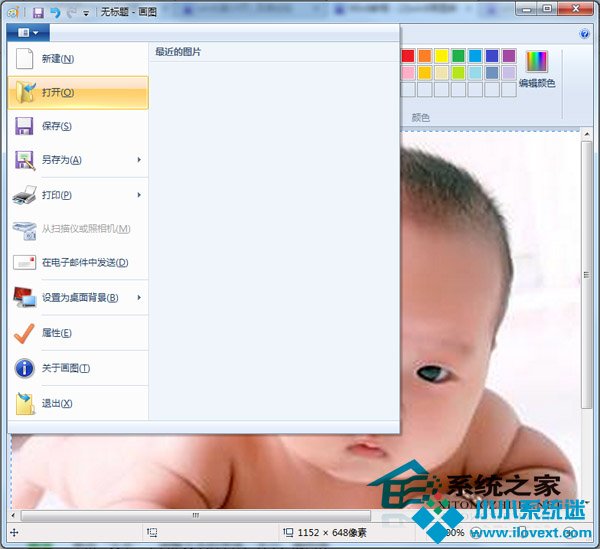The width and height of the screenshot is (600, 549).
Task: Choose 退出(X) to exit Paint
Action: 78,403
